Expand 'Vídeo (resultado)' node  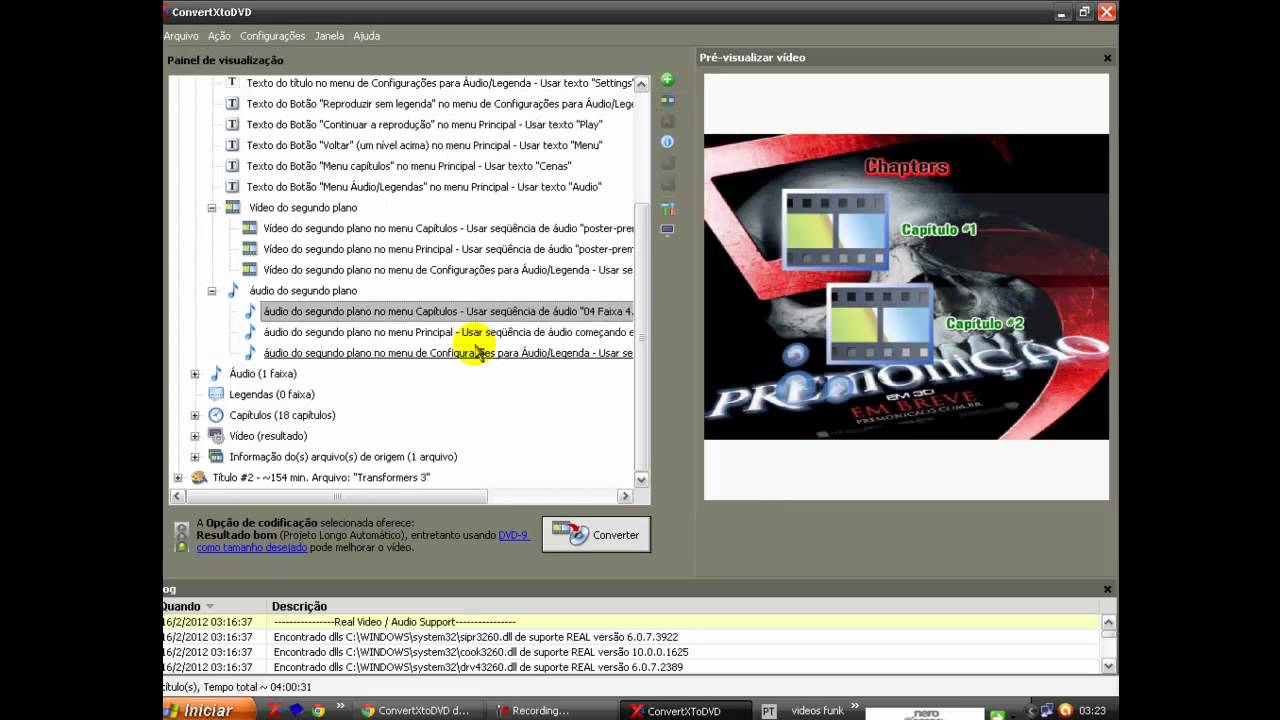click(x=195, y=436)
